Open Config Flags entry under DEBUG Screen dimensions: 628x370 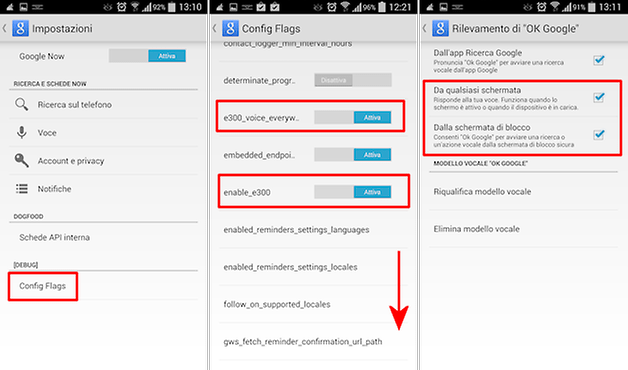[x=103, y=286]
